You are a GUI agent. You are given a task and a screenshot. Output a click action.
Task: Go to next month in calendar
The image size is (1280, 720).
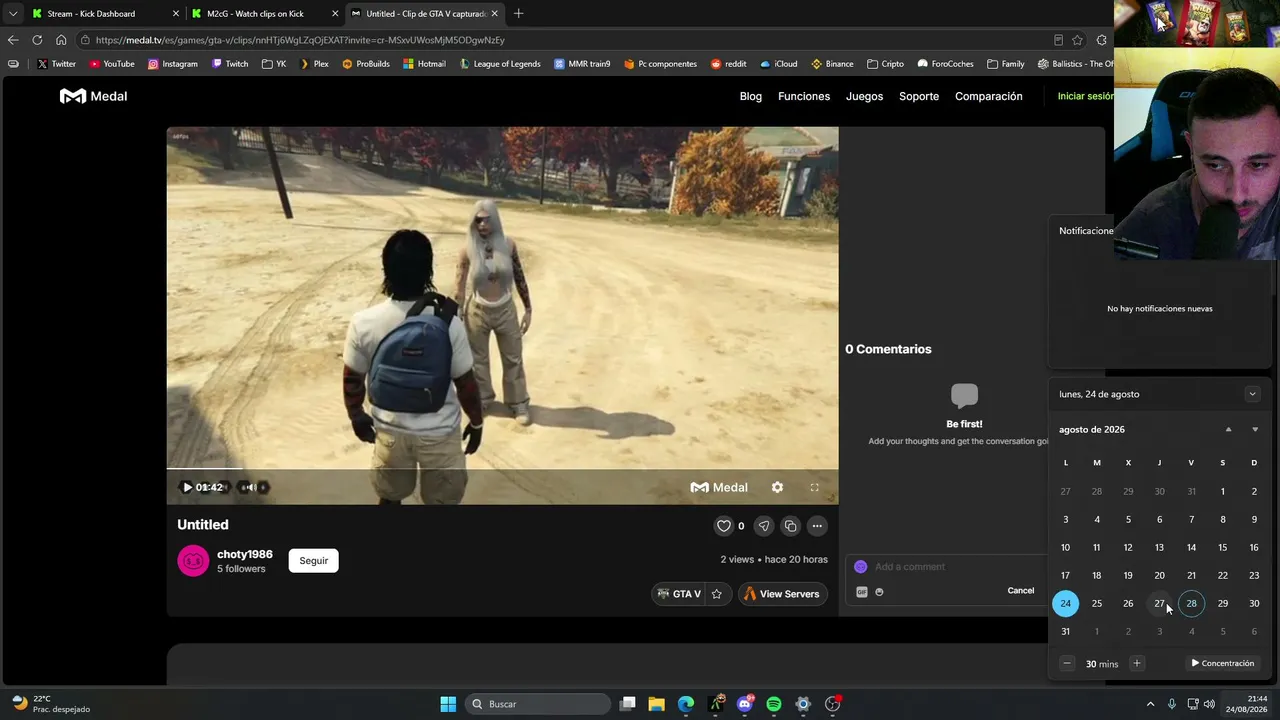(x=1255, y=430)
